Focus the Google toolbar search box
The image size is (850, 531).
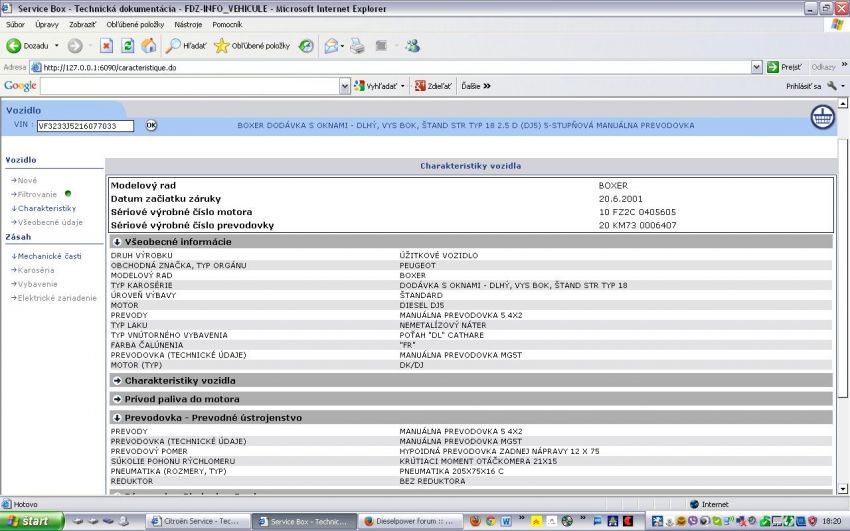click(x=190, y=86)
